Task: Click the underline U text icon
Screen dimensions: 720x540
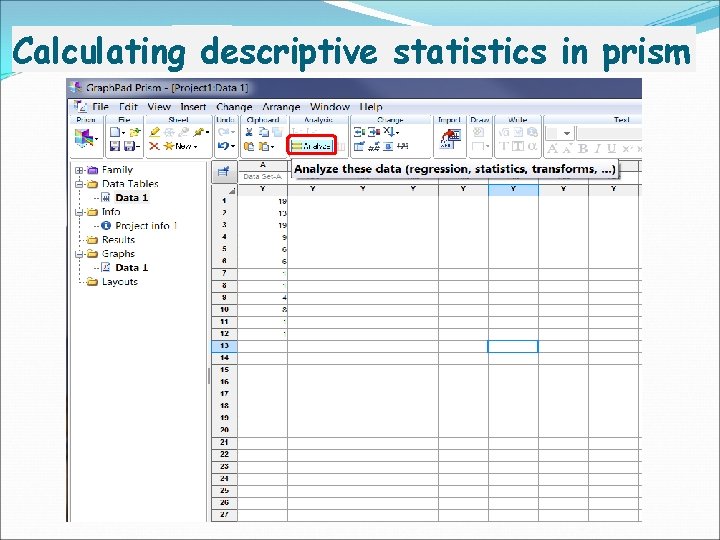Action: tap(612, 148)
